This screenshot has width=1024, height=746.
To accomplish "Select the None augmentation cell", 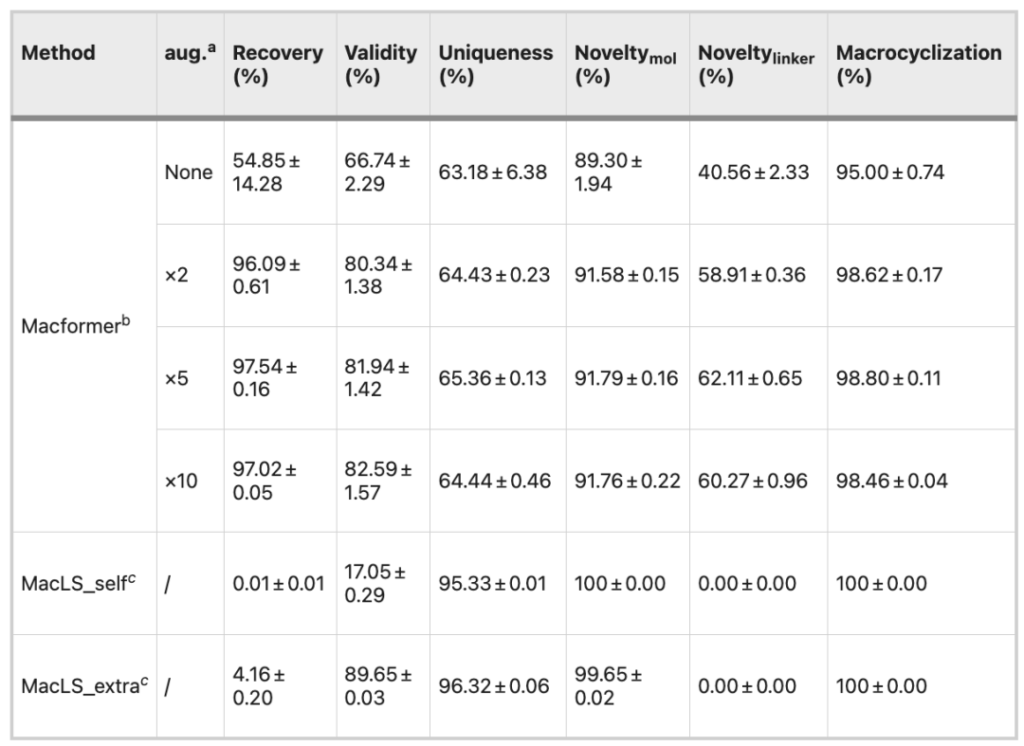I will point(189,172).
